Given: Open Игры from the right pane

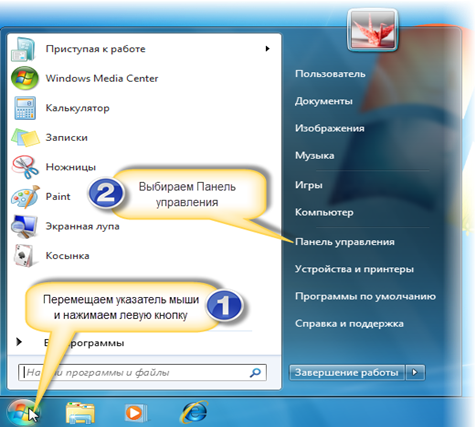Looking at the screenshot, I should 309,185.
